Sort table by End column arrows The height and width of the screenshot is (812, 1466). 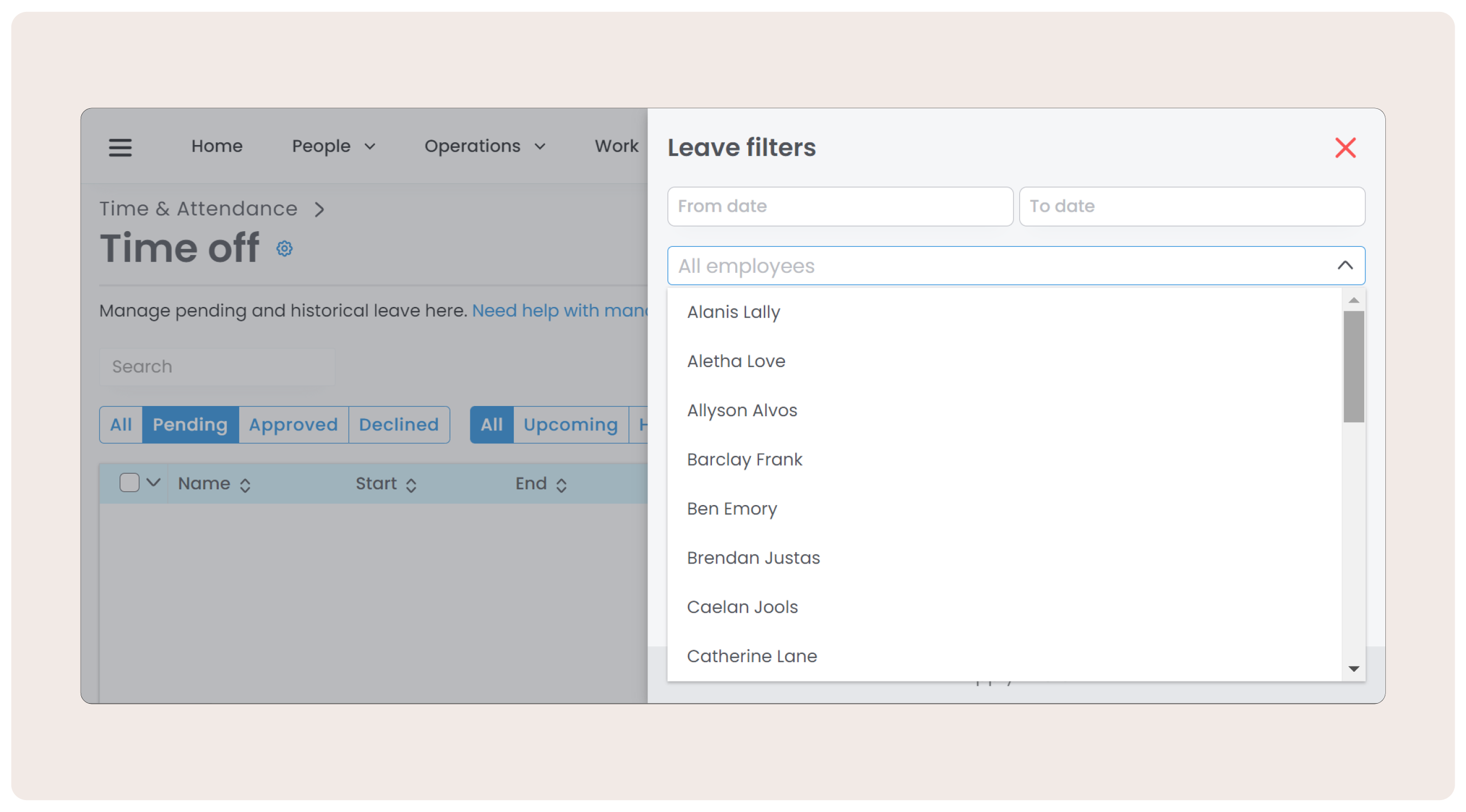[x=561, y=485]
